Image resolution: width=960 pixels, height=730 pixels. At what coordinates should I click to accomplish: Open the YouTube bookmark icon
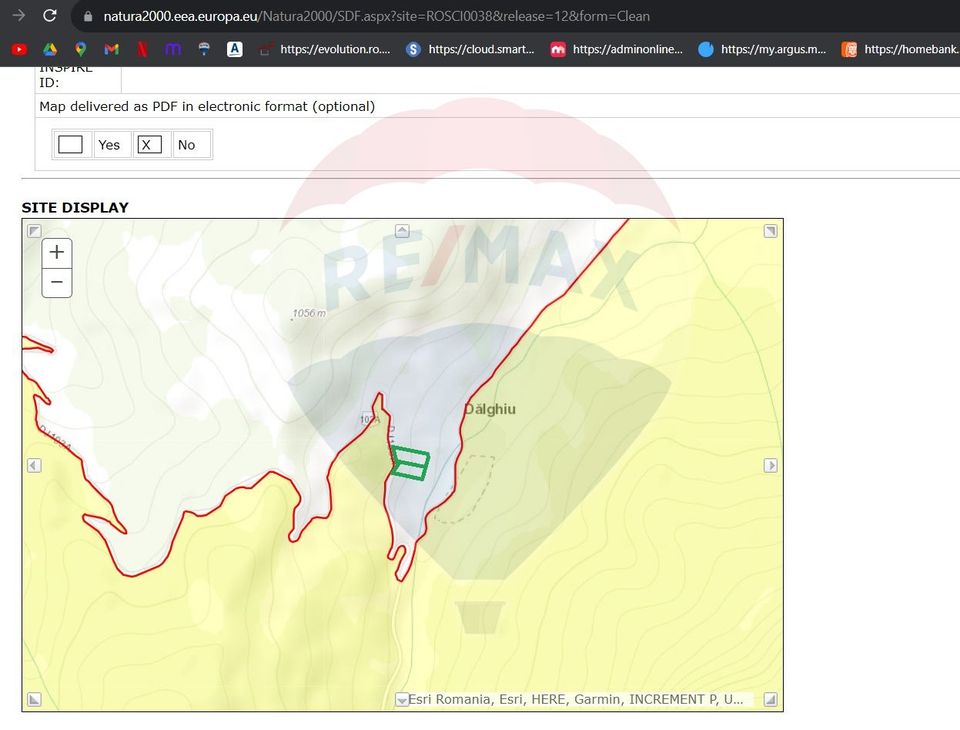[x=18, y=49]
